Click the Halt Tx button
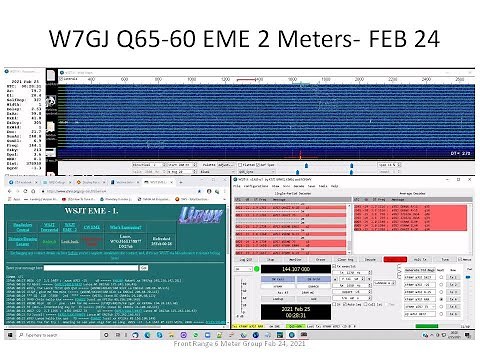 420,259
